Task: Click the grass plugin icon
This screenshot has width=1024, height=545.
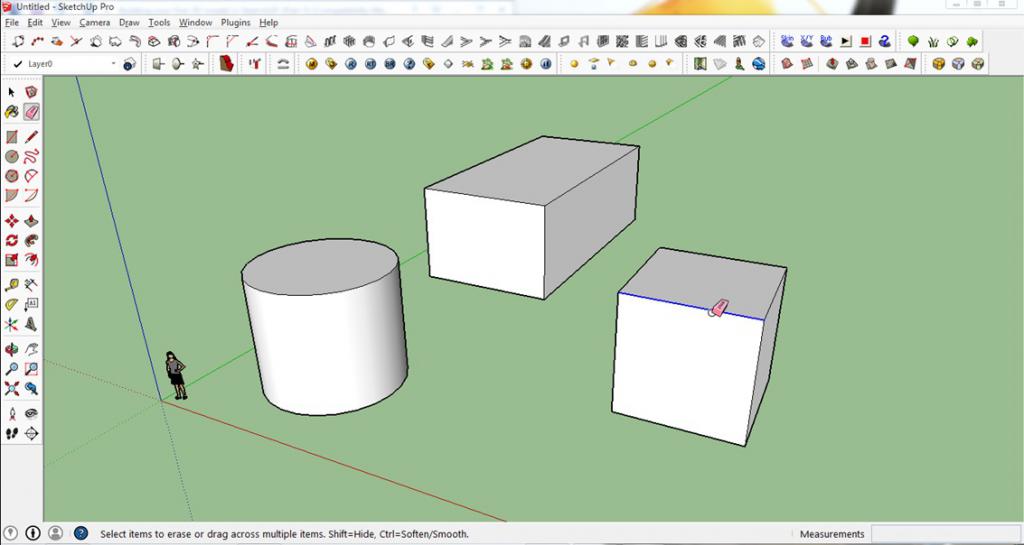Action: click(x=933, y=41)
